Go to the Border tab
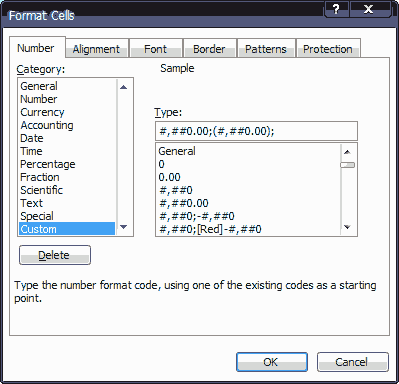 click(209, 49)
